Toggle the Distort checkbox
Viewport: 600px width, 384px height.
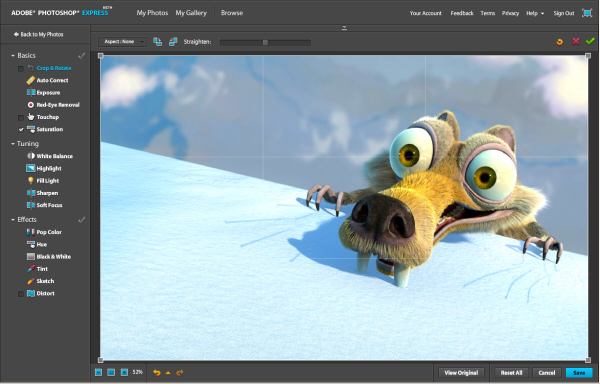coord(21,294)
